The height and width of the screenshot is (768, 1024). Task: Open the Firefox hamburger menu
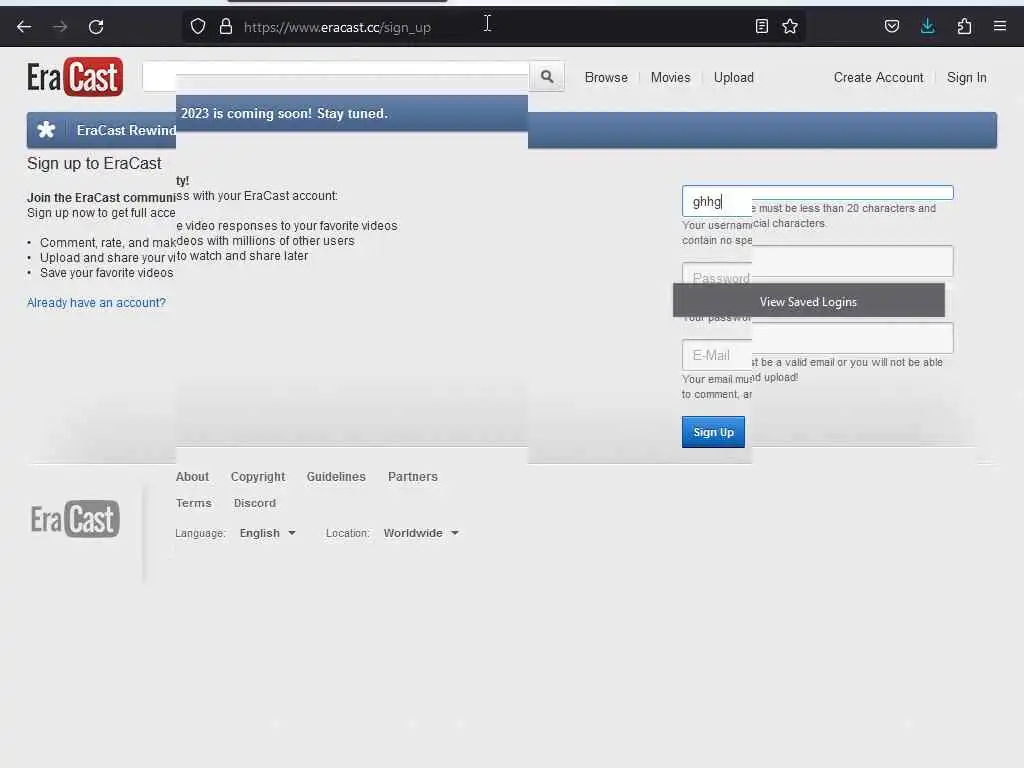pos(1000,27)
